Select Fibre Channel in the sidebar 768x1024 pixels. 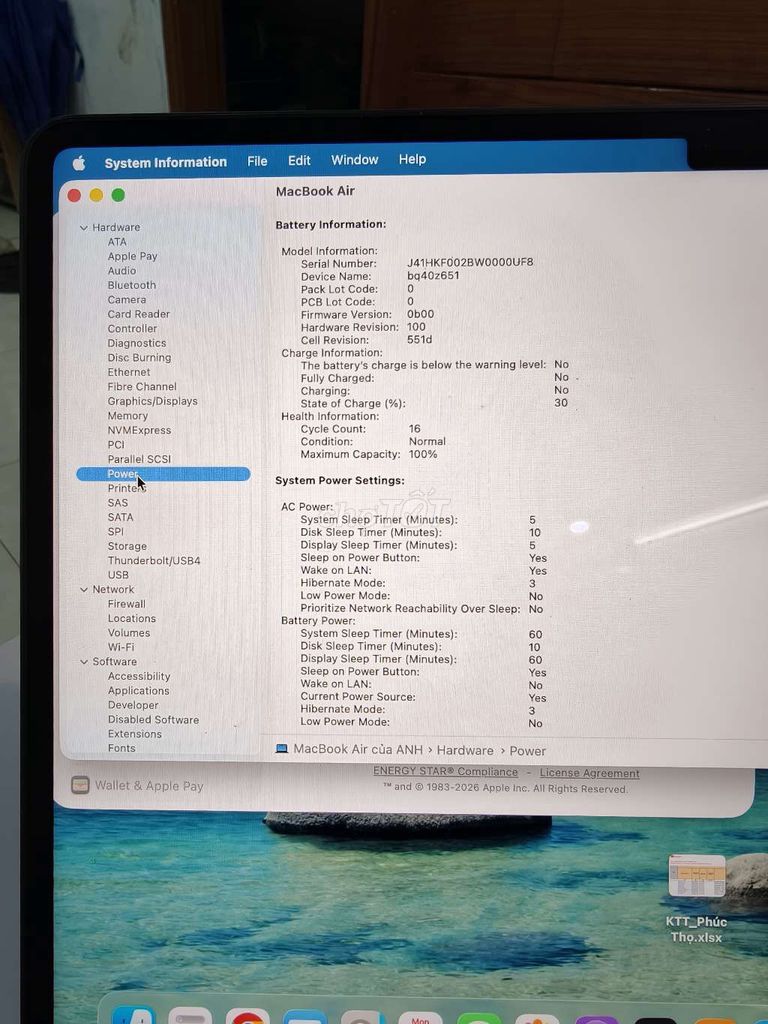[x=142, y=387]
